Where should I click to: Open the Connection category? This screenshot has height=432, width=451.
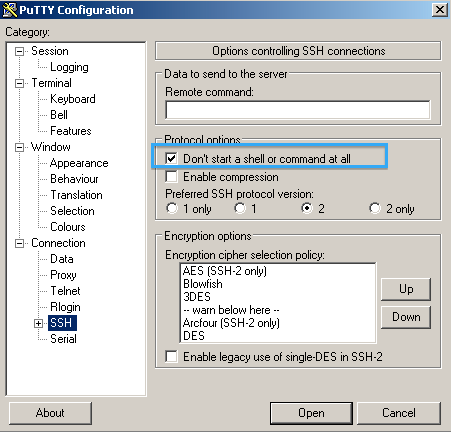(x=58, y=243)
